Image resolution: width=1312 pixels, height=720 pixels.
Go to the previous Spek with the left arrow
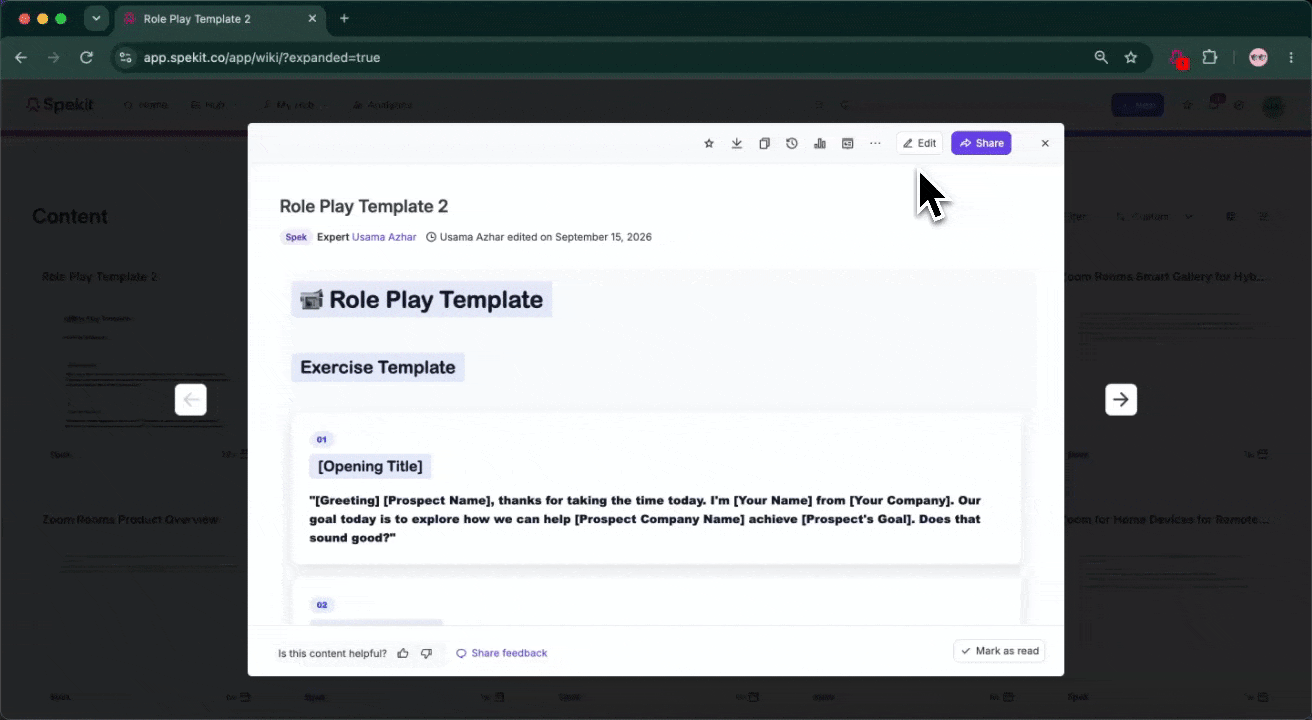point(191,400)
